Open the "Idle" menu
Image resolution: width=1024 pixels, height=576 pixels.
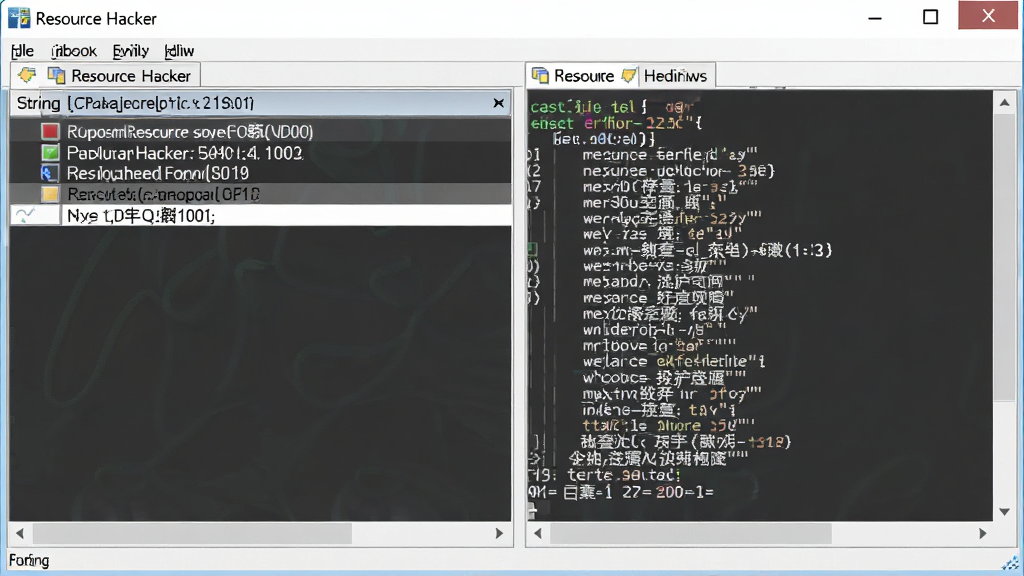pos(22,51)
